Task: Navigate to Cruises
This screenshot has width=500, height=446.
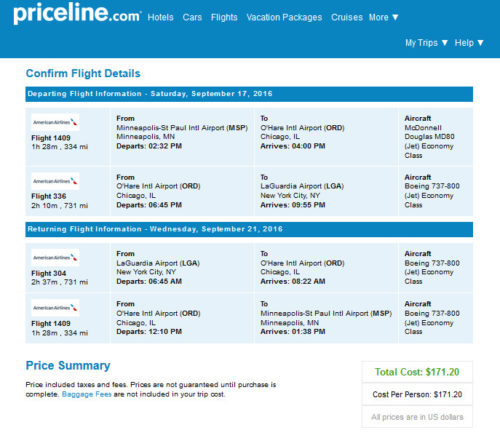Action: 347,17
